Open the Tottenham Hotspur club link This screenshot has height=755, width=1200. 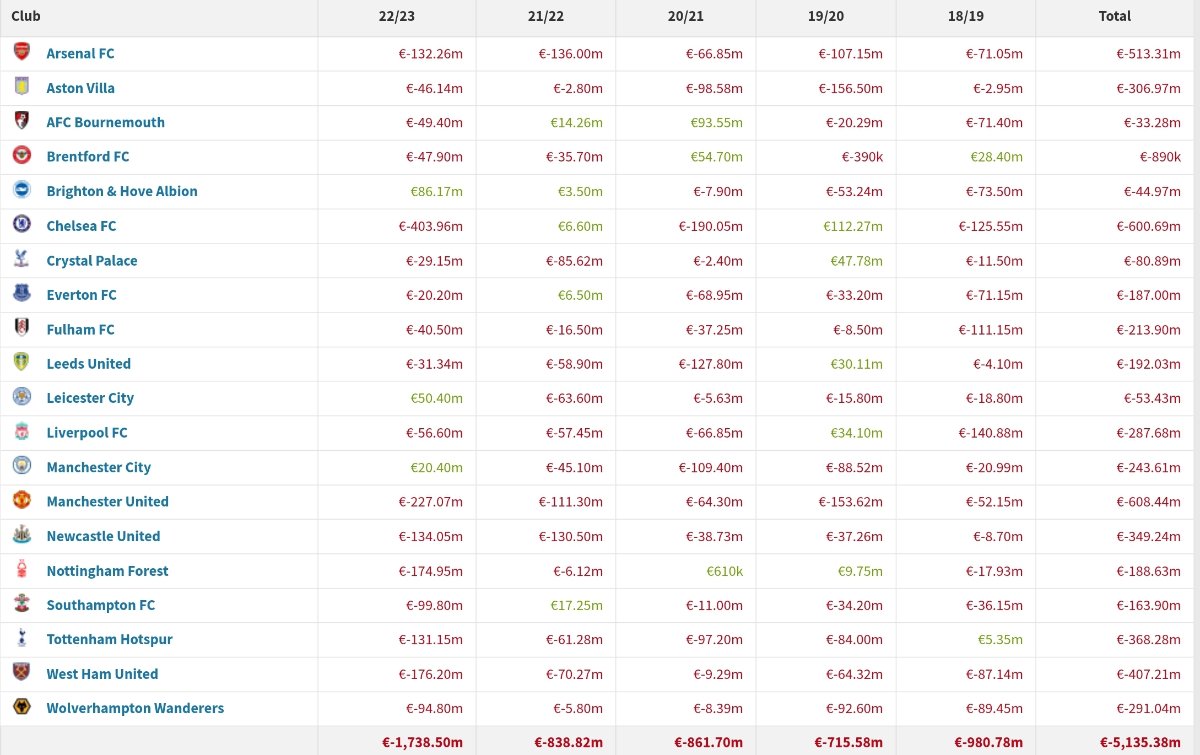pos(109,639)
